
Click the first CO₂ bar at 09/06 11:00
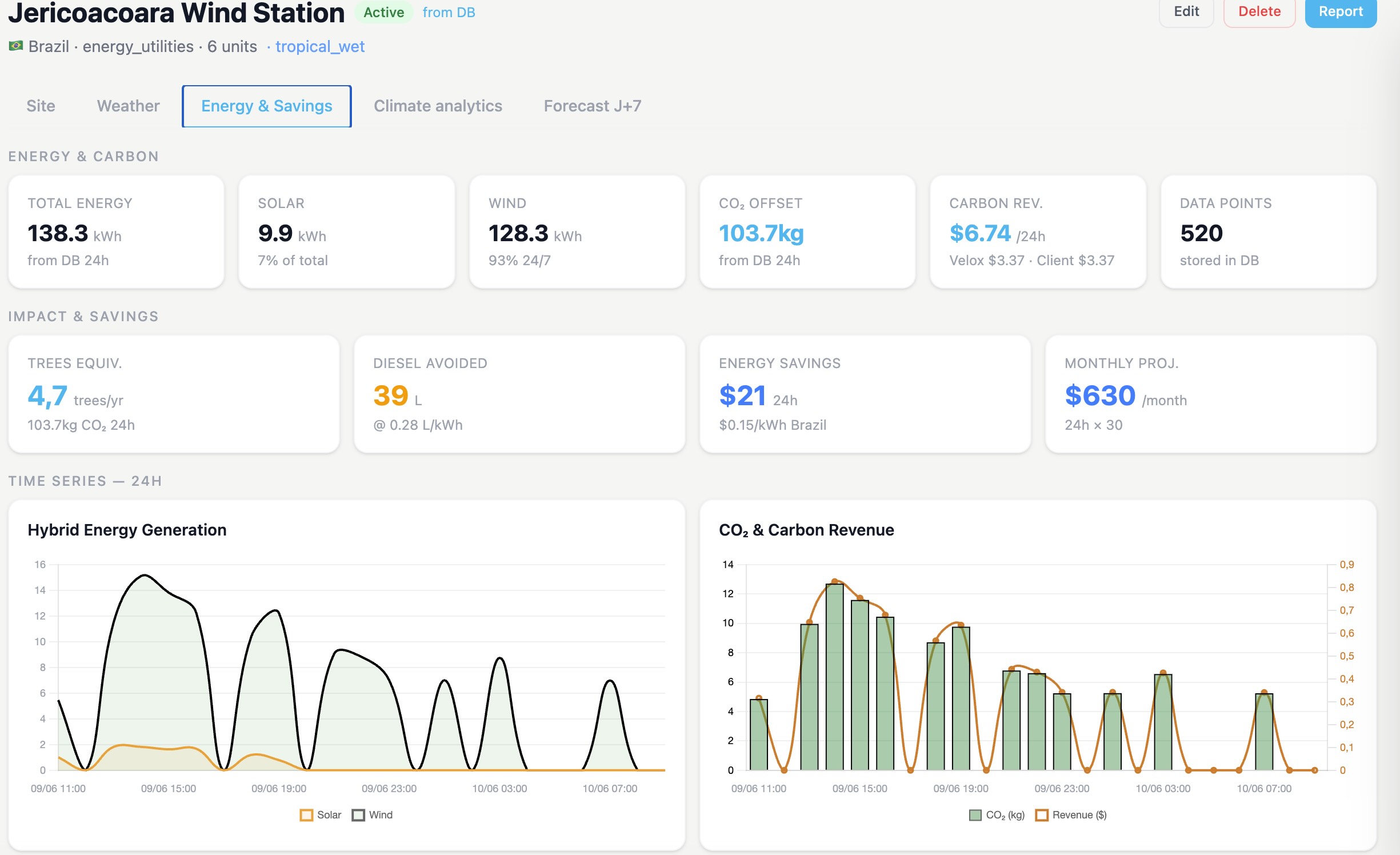click(x=758, y=735)
